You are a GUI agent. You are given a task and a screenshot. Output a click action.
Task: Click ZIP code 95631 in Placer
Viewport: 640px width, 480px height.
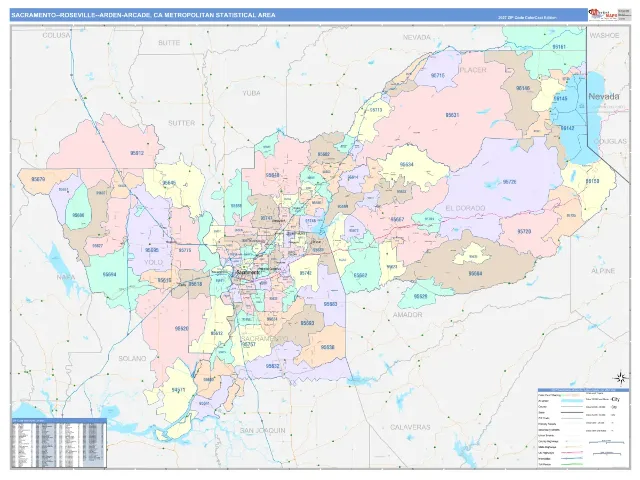click(452, 115)
